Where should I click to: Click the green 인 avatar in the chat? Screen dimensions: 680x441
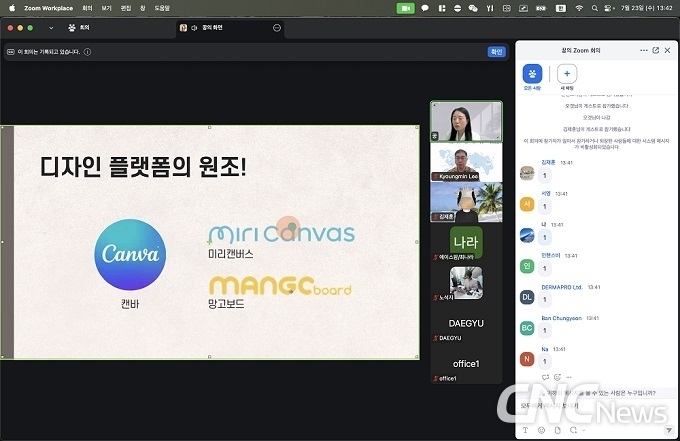[x=527, y=266]
